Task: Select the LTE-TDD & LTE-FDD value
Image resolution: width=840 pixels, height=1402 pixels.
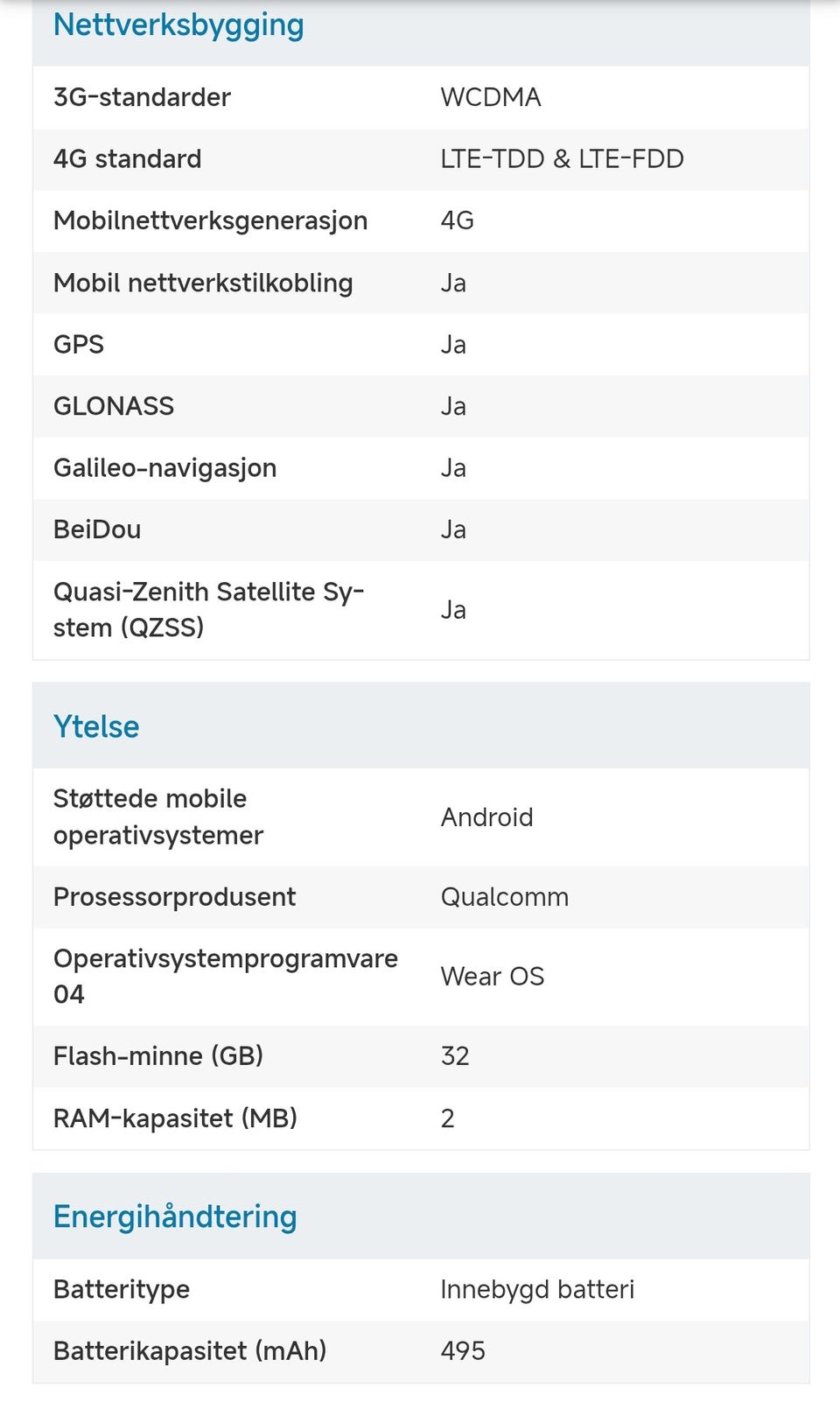Action: (562, 158)
